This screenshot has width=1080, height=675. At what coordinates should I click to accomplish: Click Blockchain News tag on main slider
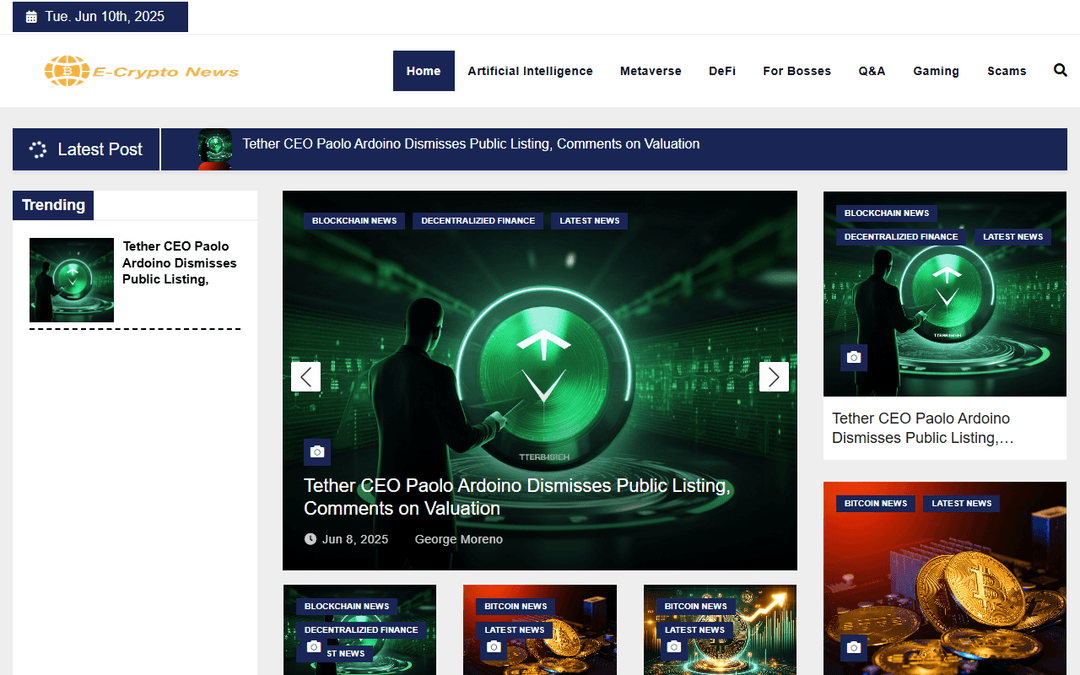pos(354,221)
